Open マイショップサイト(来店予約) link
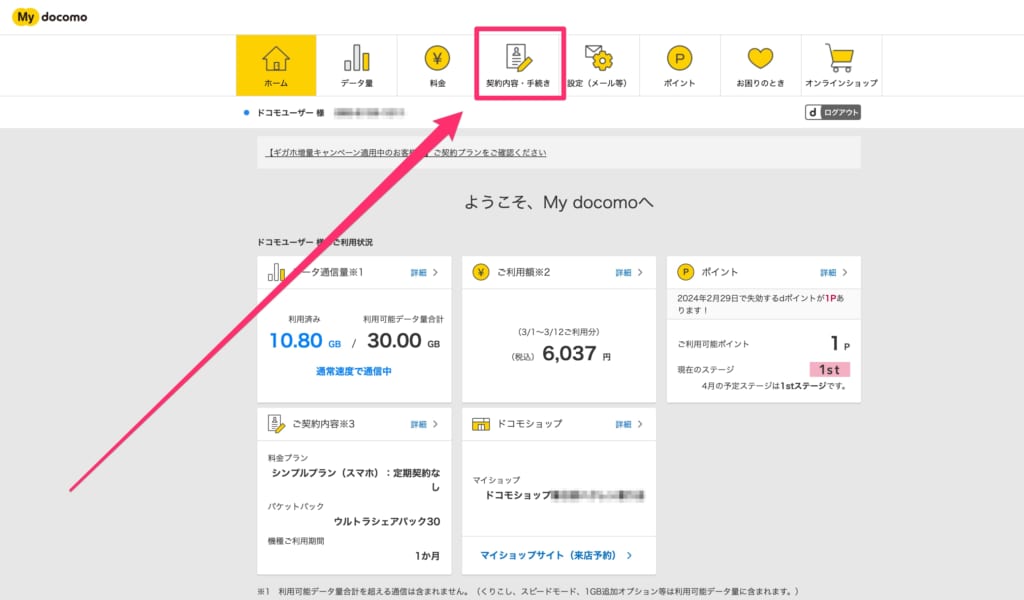 548,556
